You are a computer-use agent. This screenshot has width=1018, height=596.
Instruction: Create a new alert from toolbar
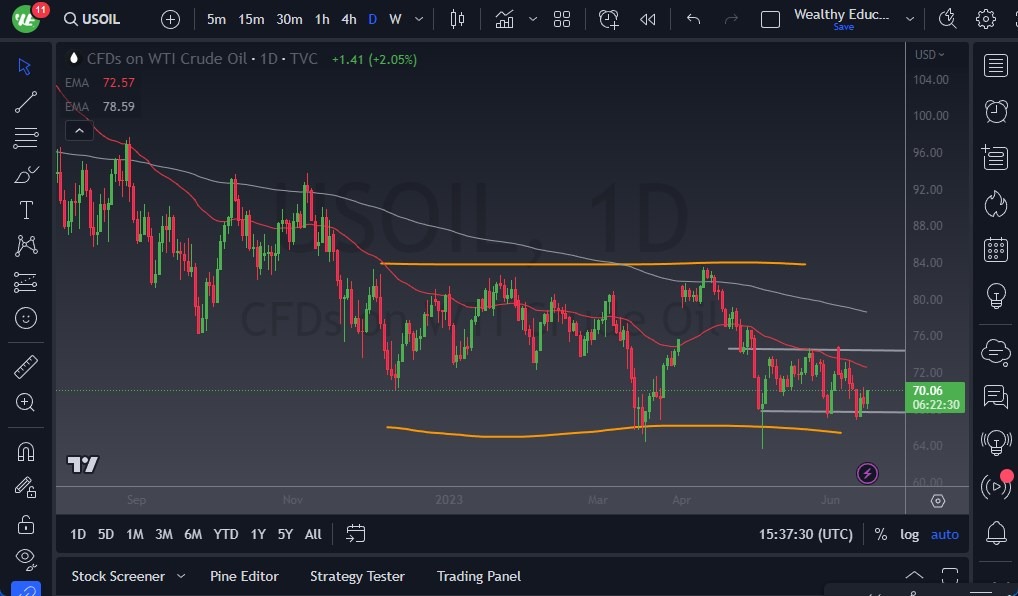point(609,19)
